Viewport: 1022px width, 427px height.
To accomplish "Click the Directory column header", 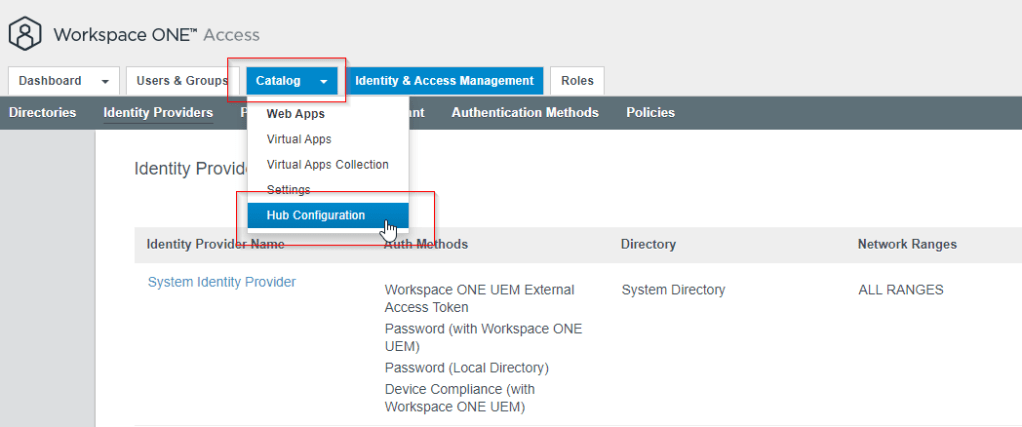I will coord(648,244).
